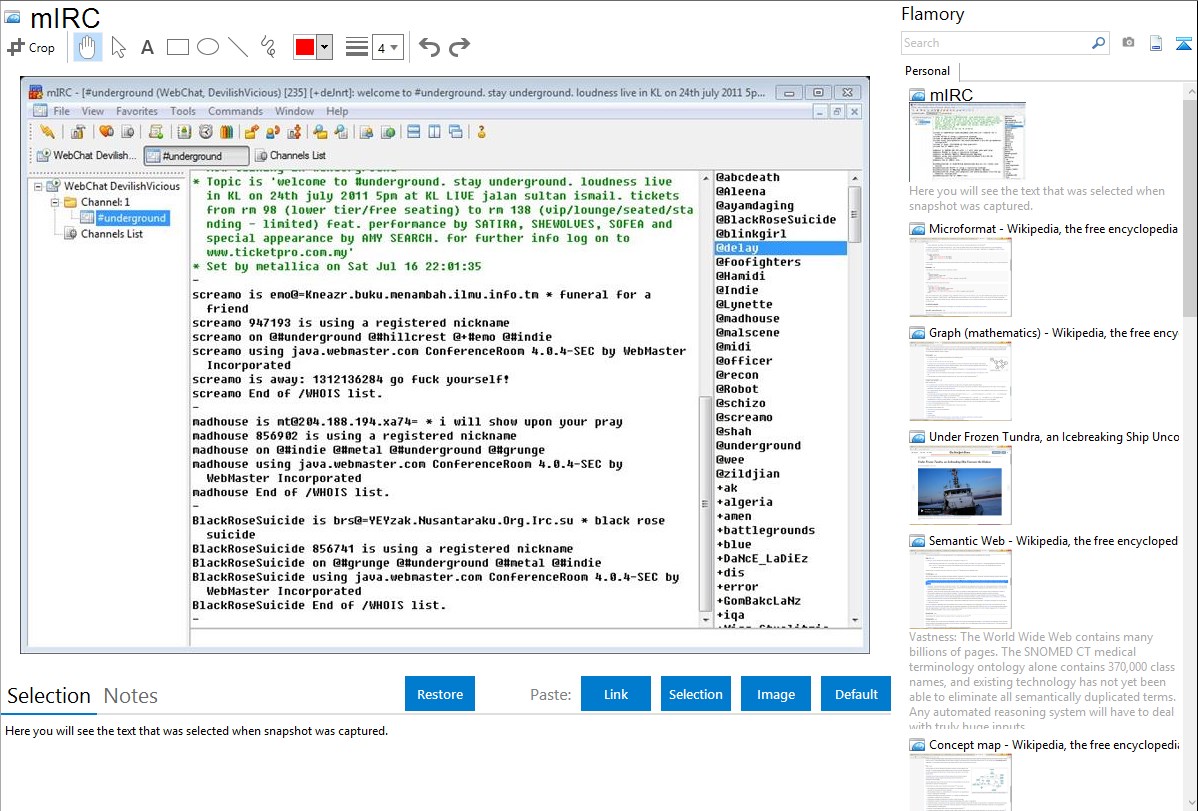
Task: Click the mIRC Timer clock icon
Action: click(x=206, y=132)
